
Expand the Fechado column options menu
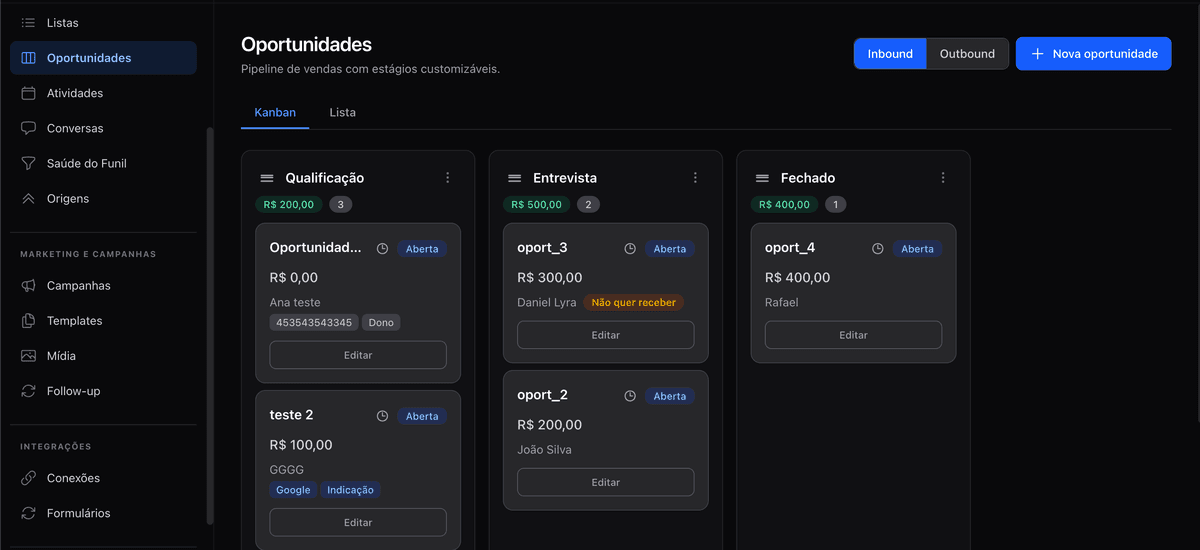pyautogui.click(x=943, y=178)
